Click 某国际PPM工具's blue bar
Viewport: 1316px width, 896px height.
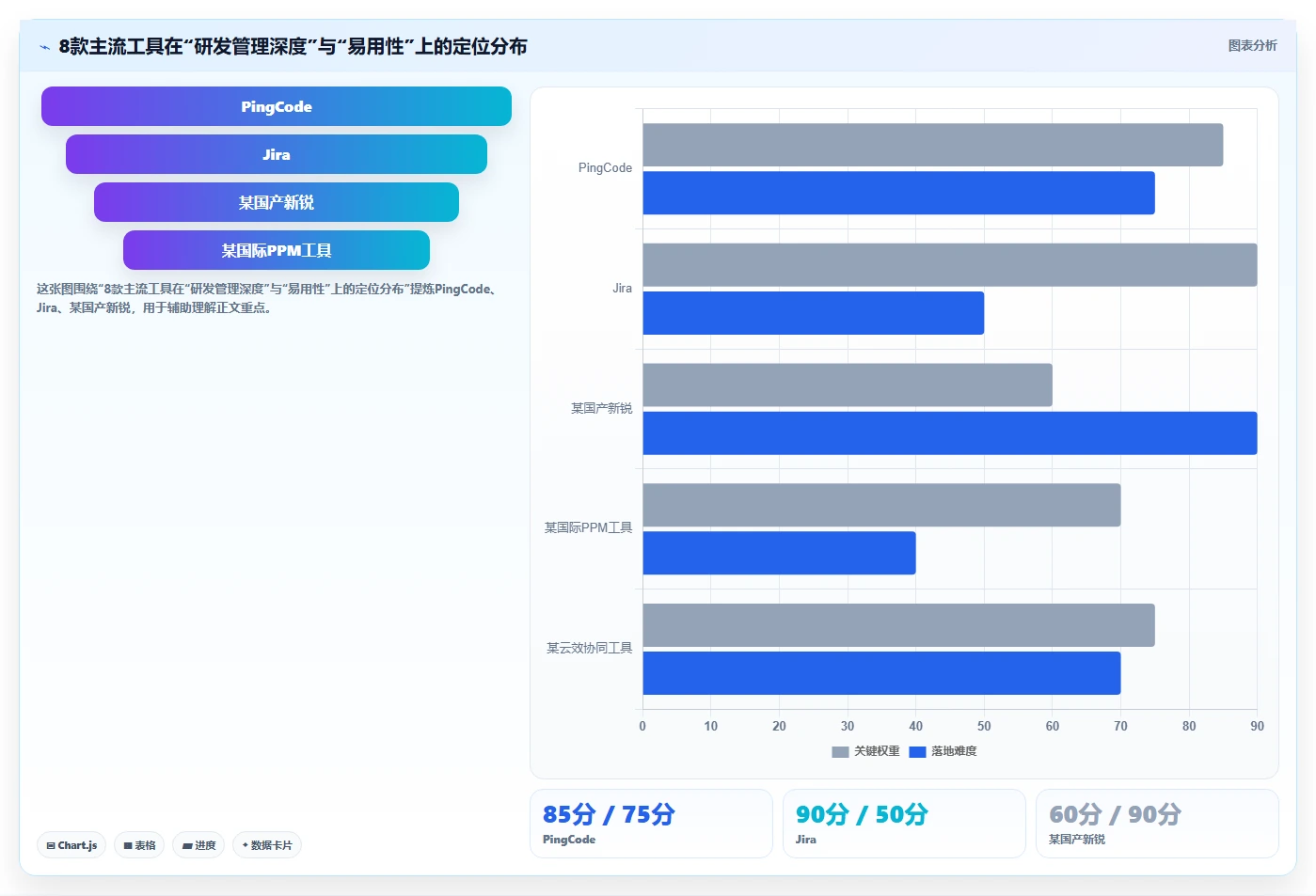pos(780,553)
